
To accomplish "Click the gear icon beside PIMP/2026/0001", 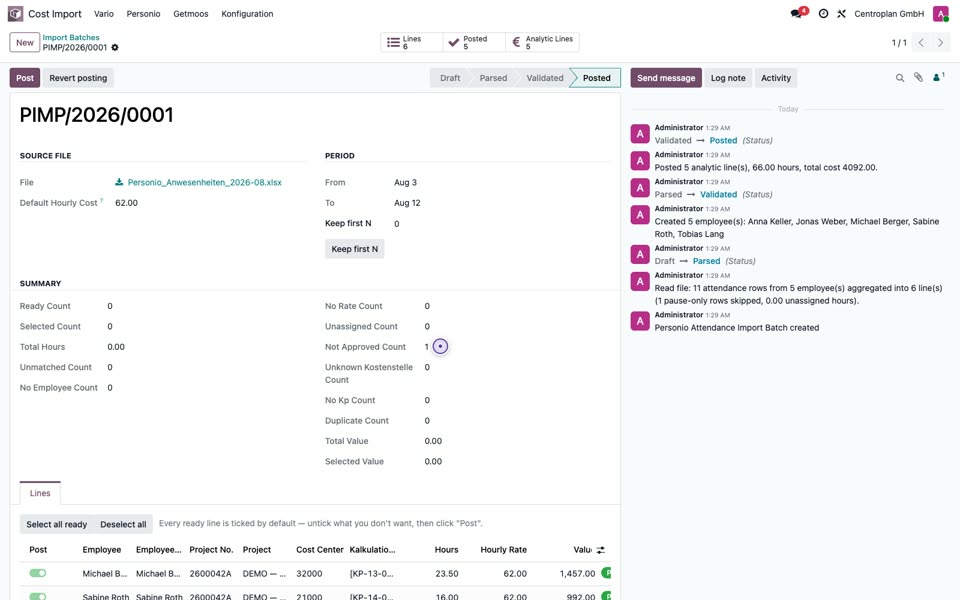I will coord(114,48).
